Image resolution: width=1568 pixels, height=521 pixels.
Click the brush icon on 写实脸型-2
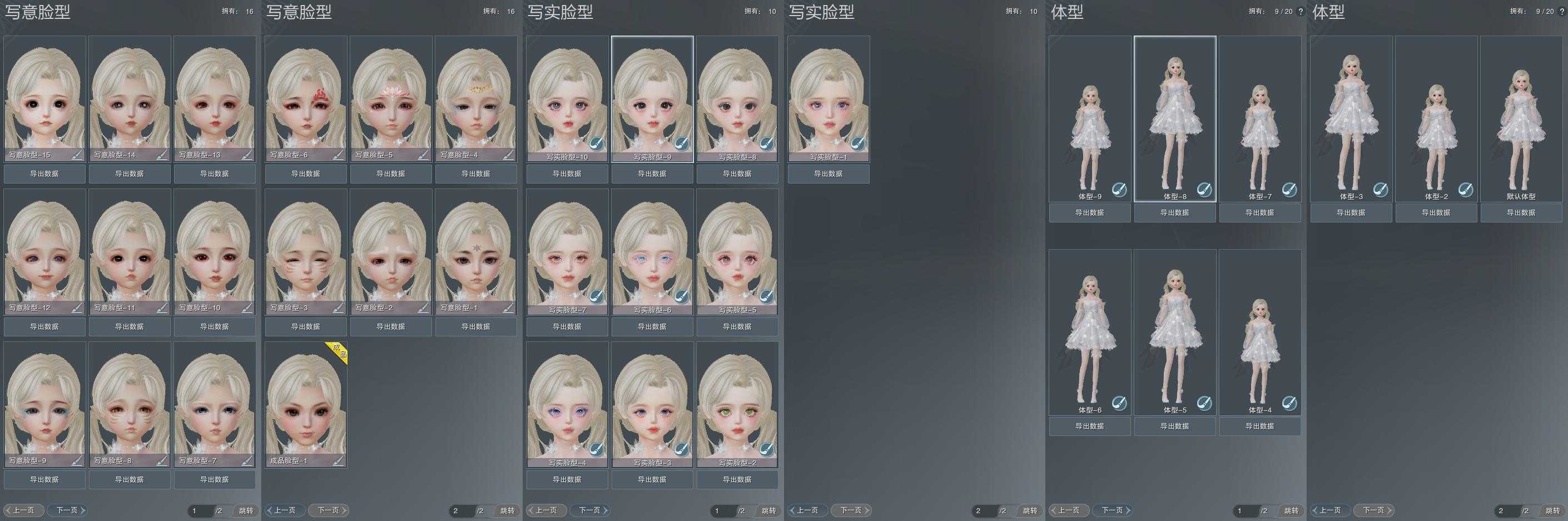767,450
